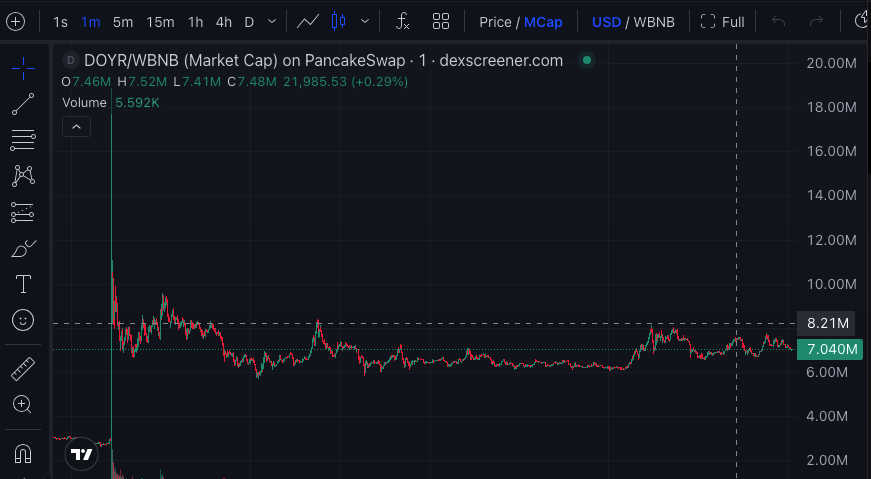The height and width of the screenshot is (479, 871).
Task: Choose the 4h timeframe
Action: tap(223, 22)
